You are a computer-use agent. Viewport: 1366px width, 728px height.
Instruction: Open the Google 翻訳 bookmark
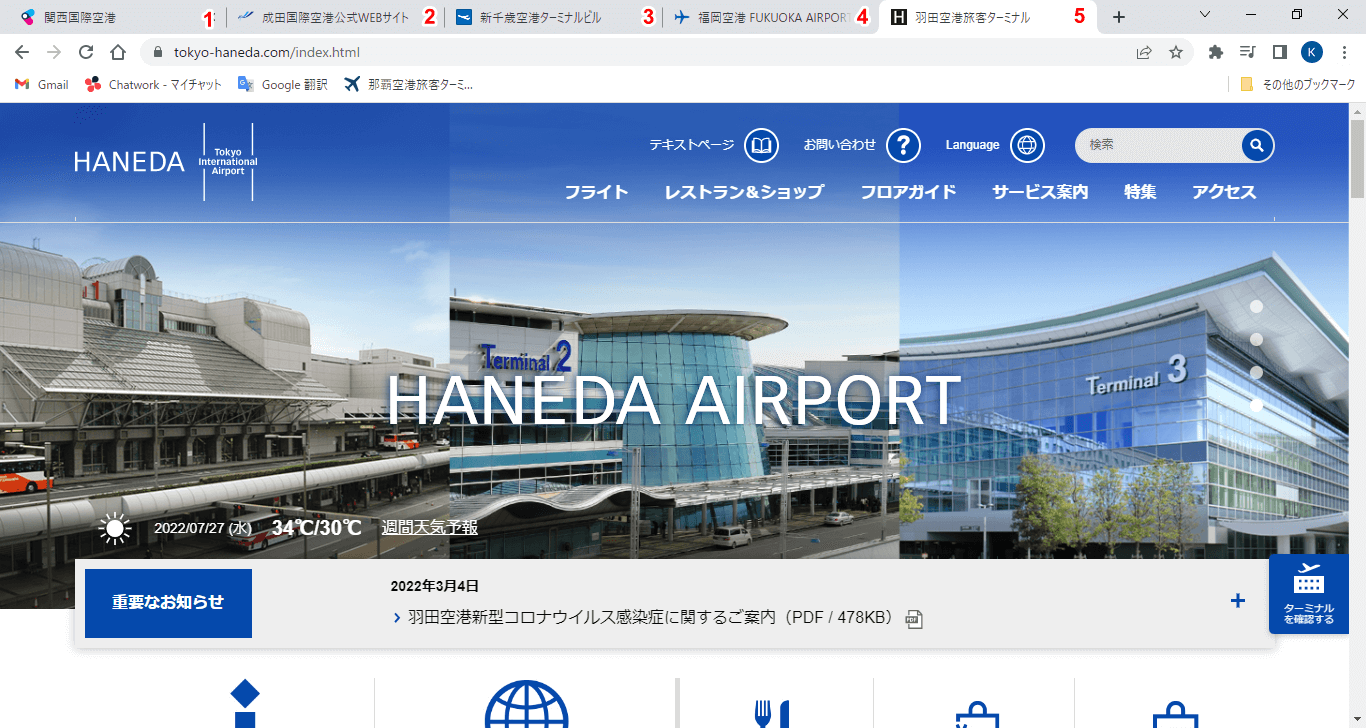[x=283, y=85]
